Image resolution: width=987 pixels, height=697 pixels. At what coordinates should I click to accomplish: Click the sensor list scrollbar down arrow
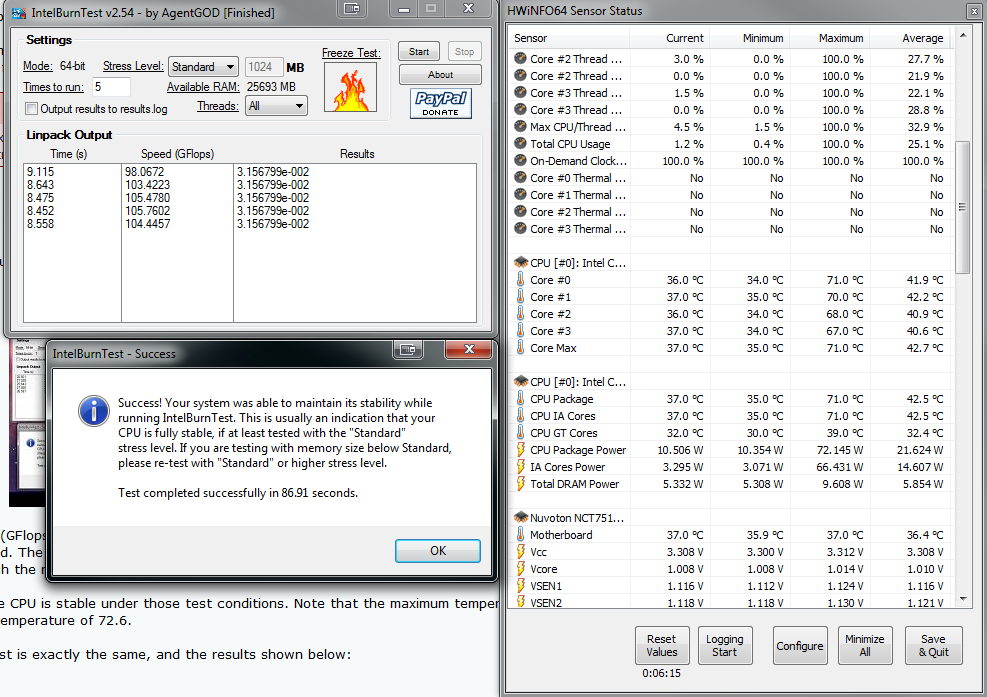[x=963, y=599]
